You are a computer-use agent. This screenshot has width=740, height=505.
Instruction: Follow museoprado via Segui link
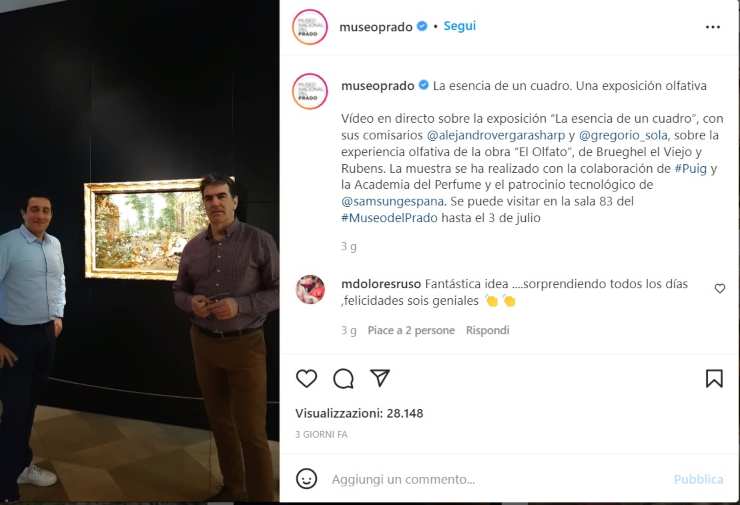(x=460, y=26)
